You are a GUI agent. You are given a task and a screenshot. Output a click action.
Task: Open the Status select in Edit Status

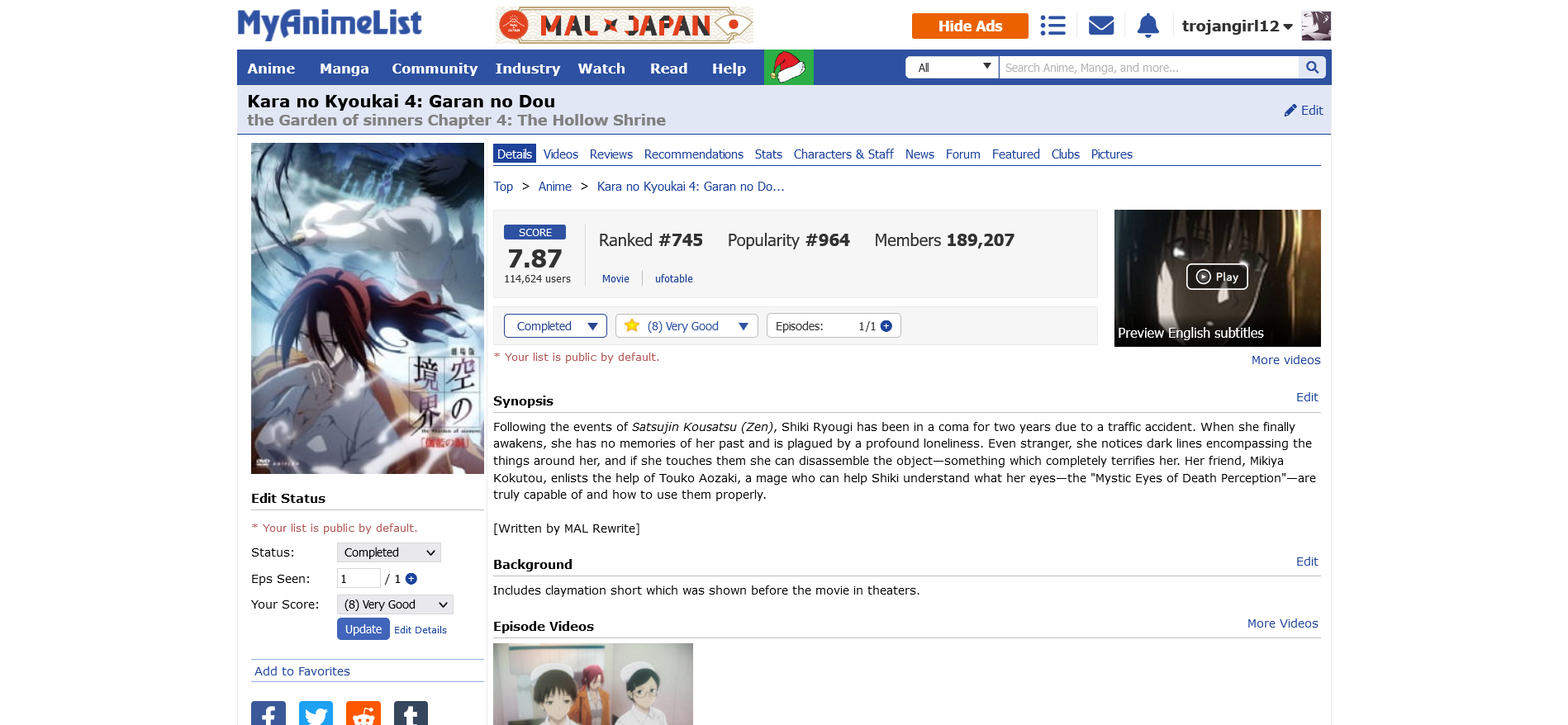(x=389, y=552)
